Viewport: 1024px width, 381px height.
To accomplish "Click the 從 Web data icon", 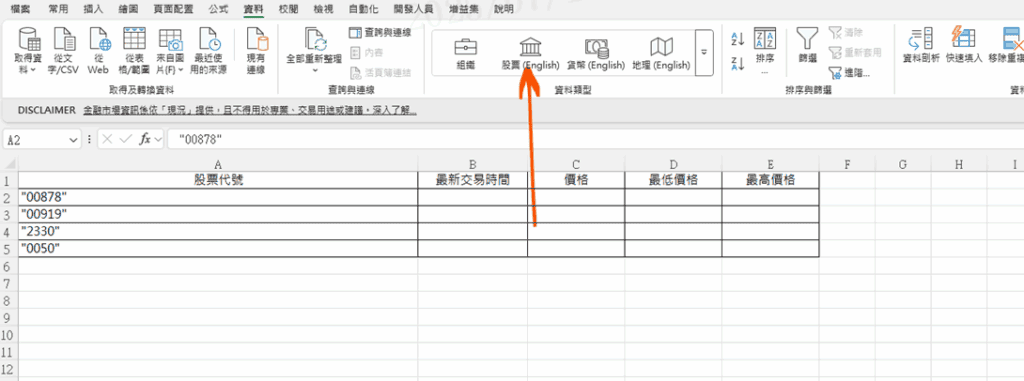I will coord(98,51).
